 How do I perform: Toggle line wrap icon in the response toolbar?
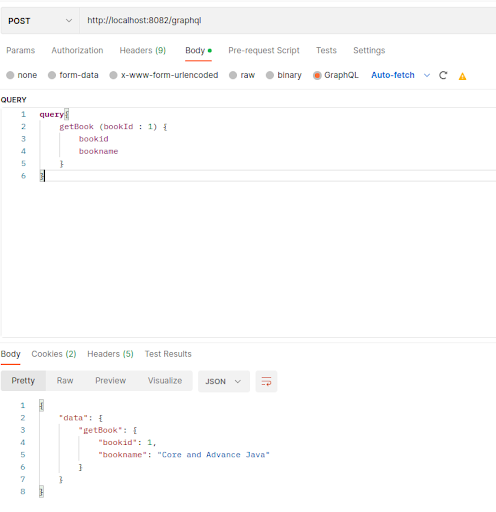click(266, 381)
